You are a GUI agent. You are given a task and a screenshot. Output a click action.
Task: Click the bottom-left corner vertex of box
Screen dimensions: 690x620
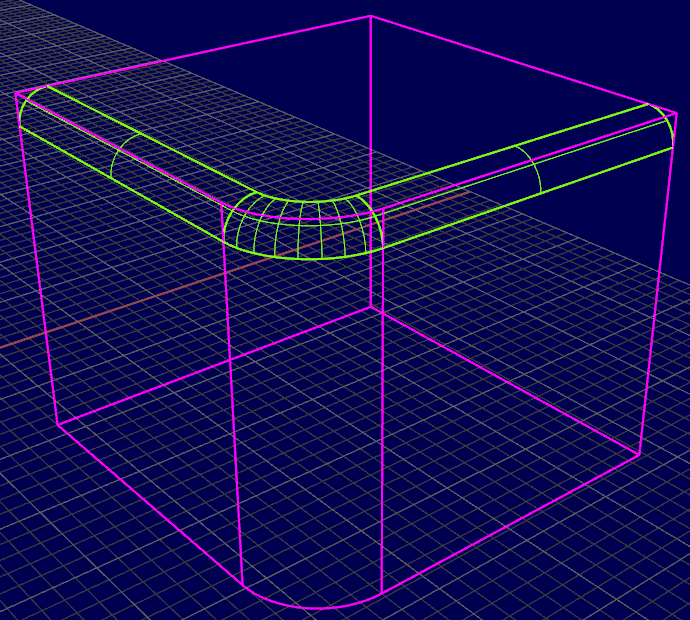[x=57, y=424]
